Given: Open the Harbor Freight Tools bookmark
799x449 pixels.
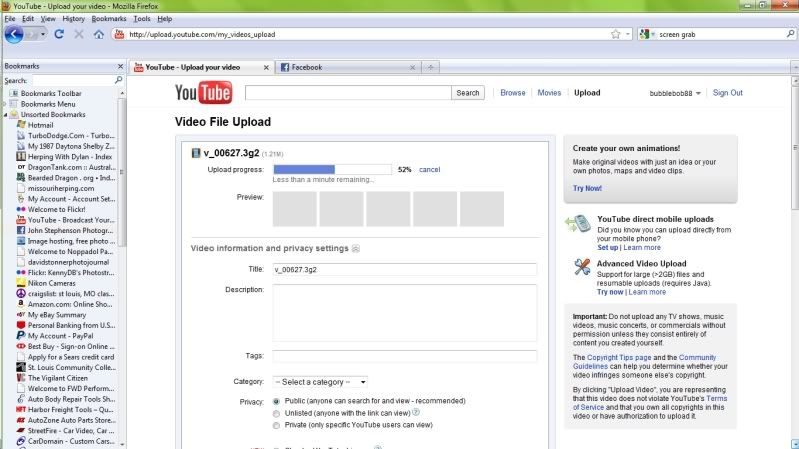Looking at the screenshot, I should (71, 410).
